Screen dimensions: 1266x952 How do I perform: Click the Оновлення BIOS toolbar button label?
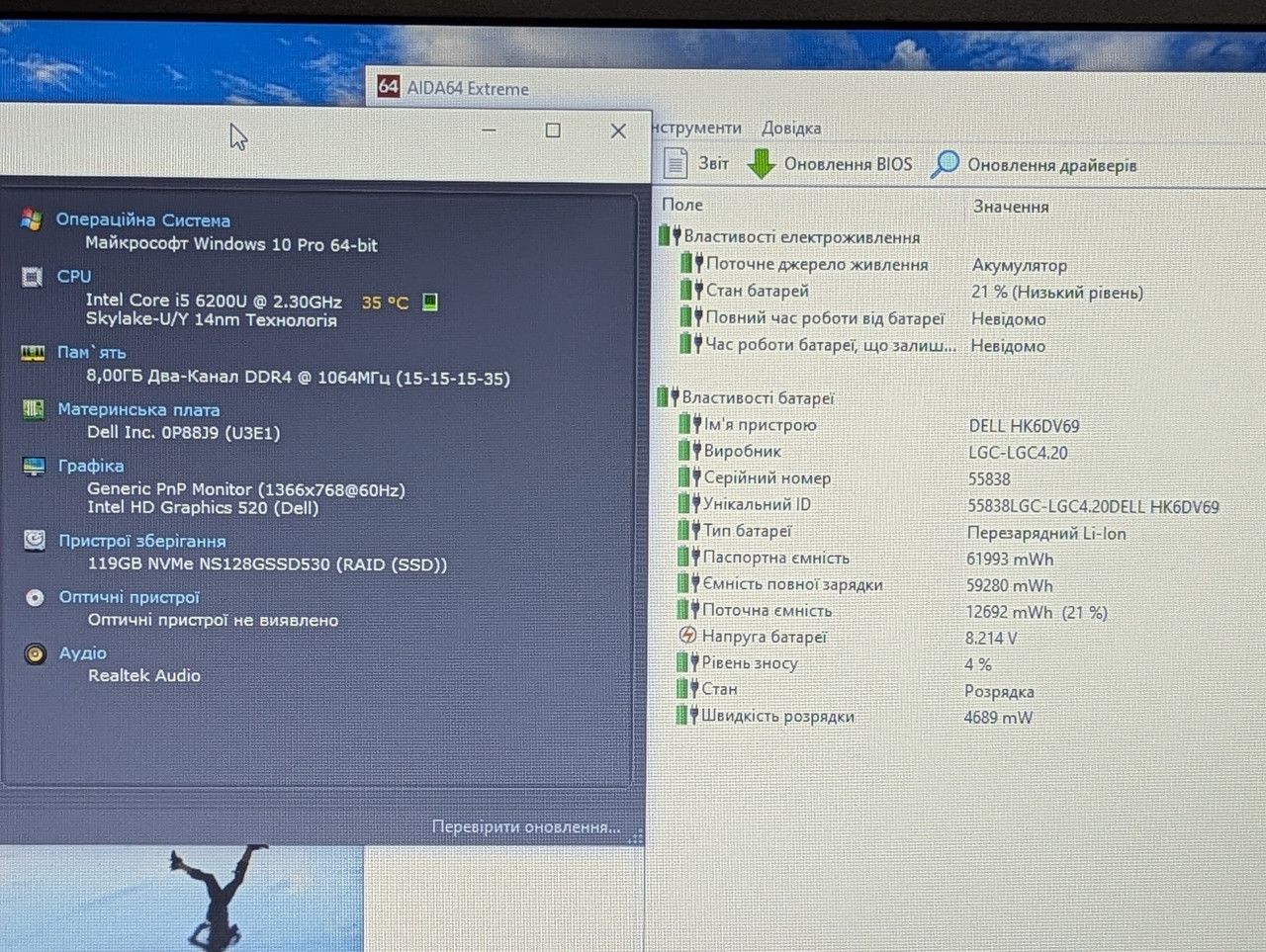click(848, 164)
